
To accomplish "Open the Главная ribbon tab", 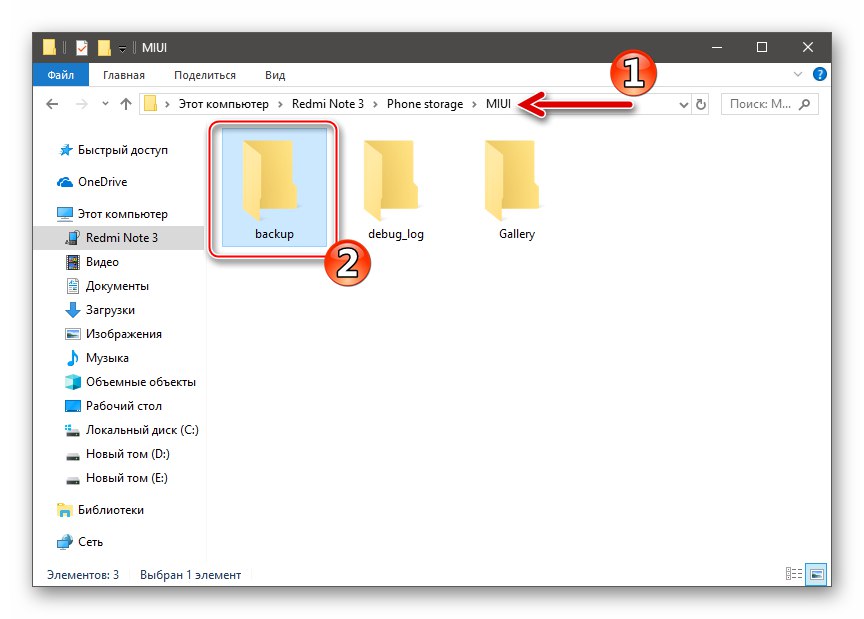I will coord(124,75).
